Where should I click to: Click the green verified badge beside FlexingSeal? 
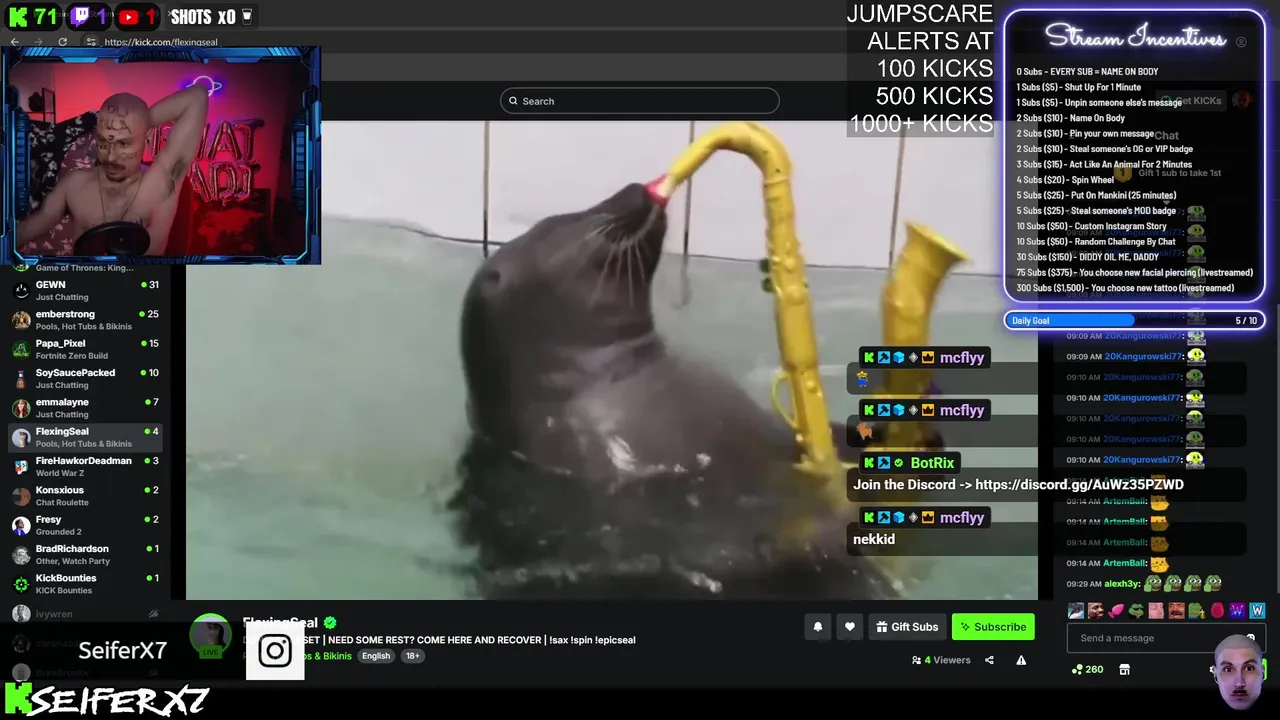click(x=330, y=622)
